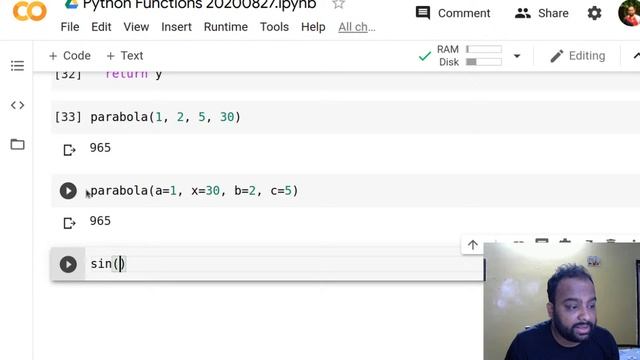Open the Runtime menu

[x=226, y=27]
